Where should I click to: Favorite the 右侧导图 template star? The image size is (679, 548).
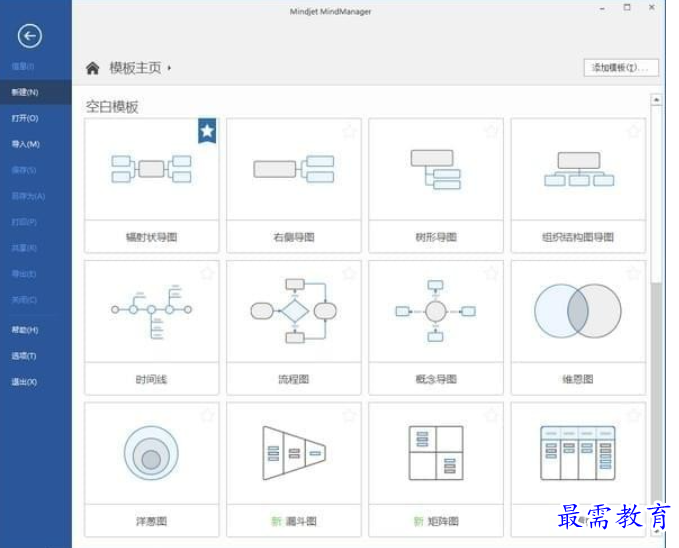(x=349, y=131)
